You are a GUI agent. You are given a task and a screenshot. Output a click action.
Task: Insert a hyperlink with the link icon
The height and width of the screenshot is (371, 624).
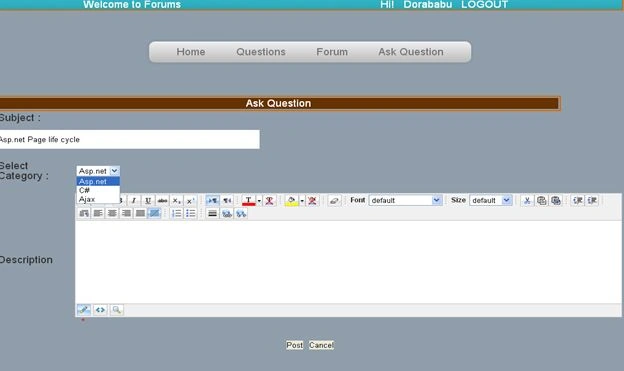pos(227,214)
